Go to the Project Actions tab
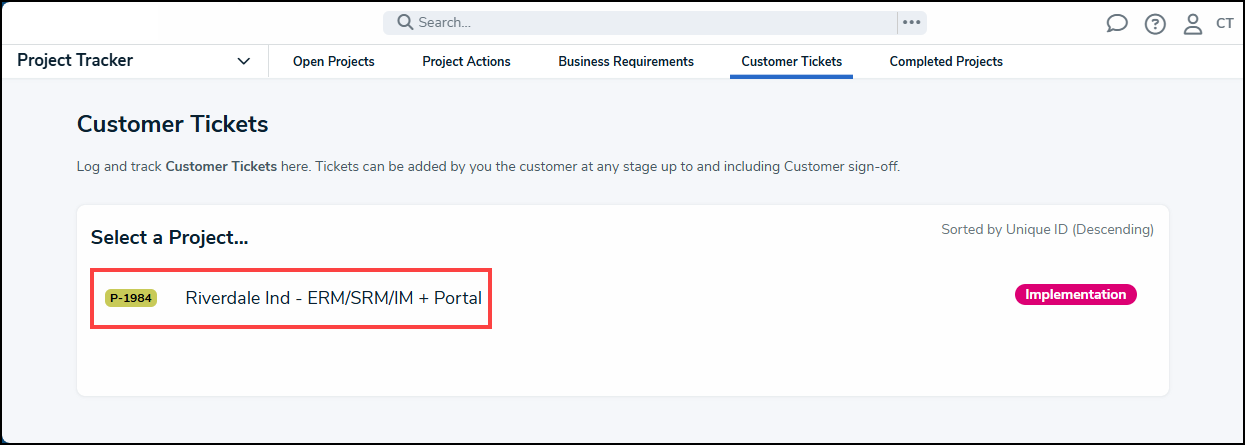 (466, 62)
